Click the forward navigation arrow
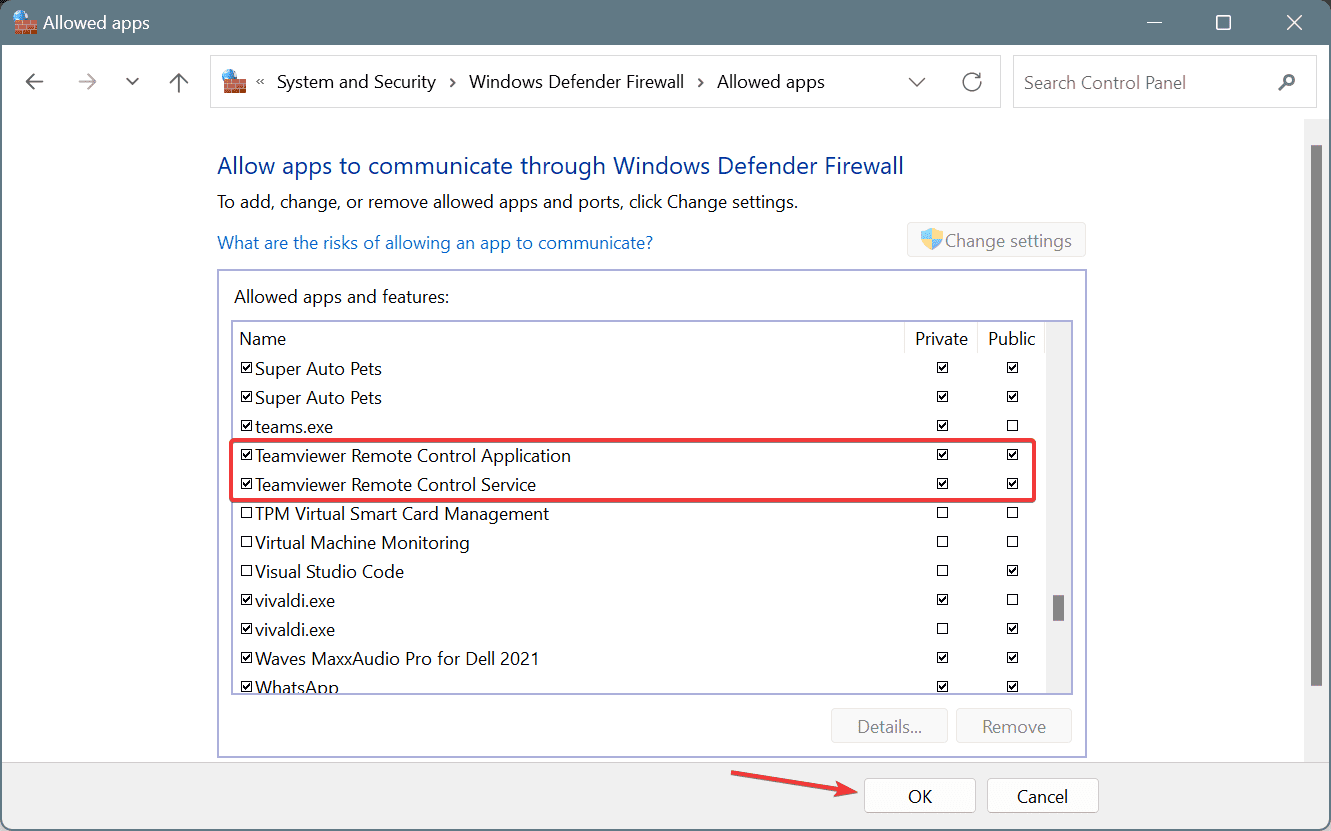The width and height of the screenshot is (1331, 831). click(x=87, y=82)
